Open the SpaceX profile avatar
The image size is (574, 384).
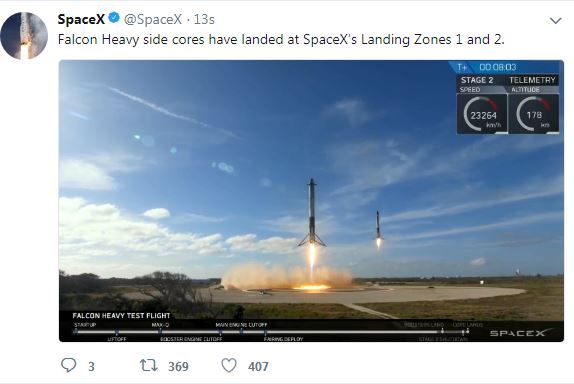pos(24,36)
